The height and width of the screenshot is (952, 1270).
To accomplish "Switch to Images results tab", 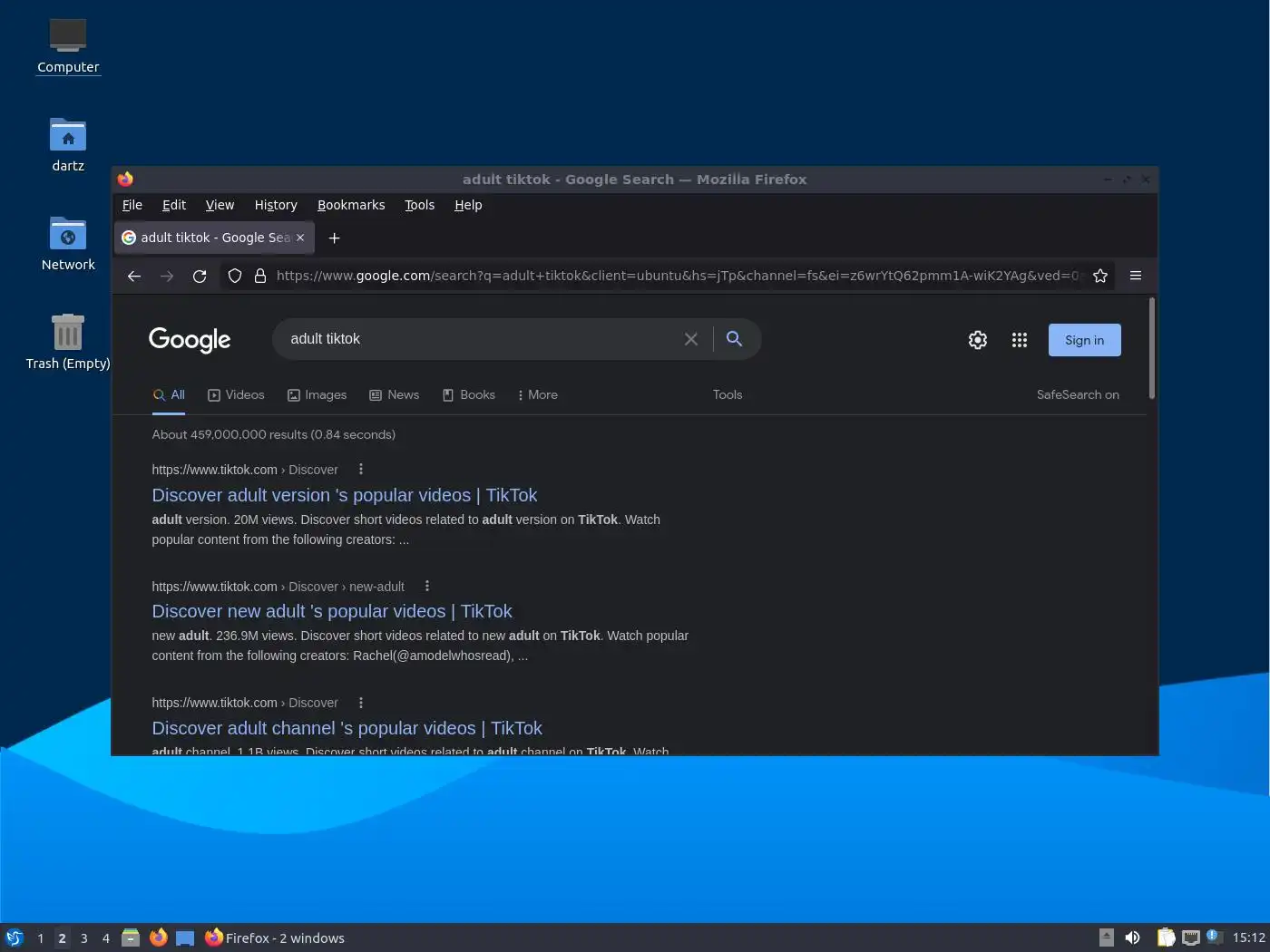I will click(x=317, y=395).
